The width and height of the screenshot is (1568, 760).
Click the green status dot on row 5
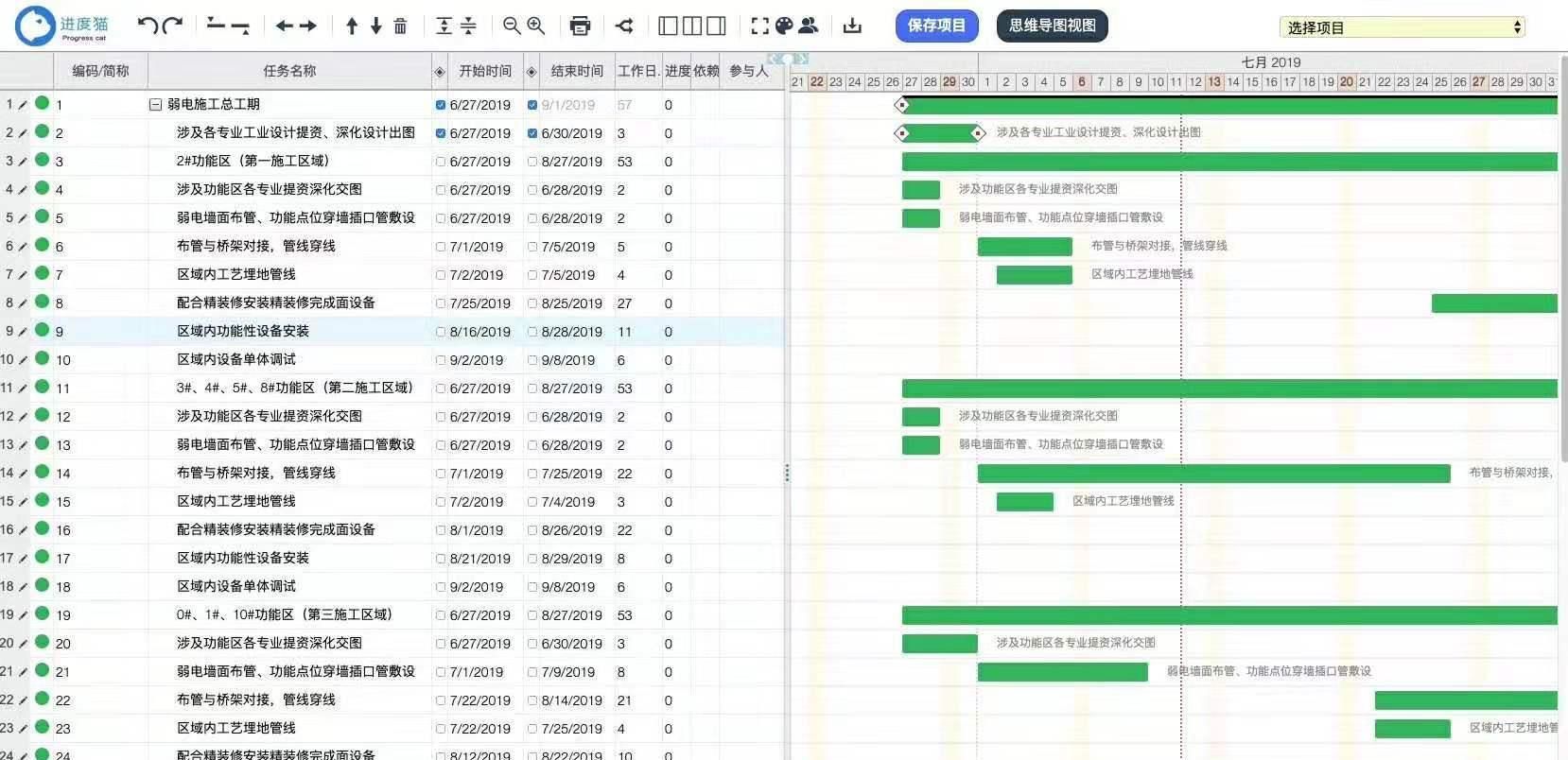tap(42, 216)
